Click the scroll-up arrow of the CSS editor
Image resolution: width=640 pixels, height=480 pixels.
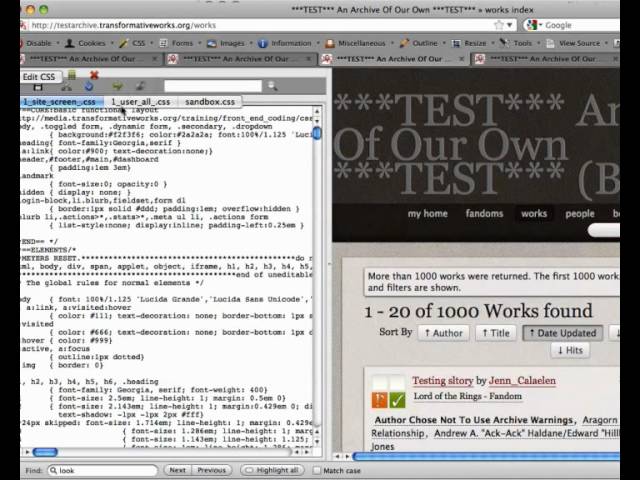point(317,111)
